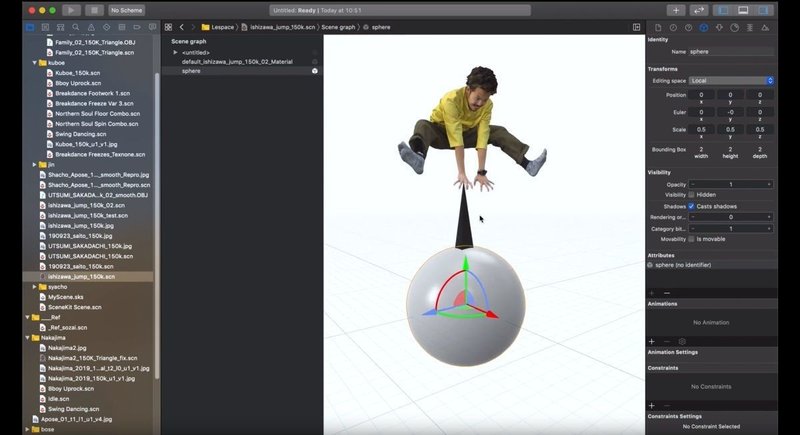The image size is (800, 435).
Task: Select the sphere node in scene graph
Action: point(191,71)
